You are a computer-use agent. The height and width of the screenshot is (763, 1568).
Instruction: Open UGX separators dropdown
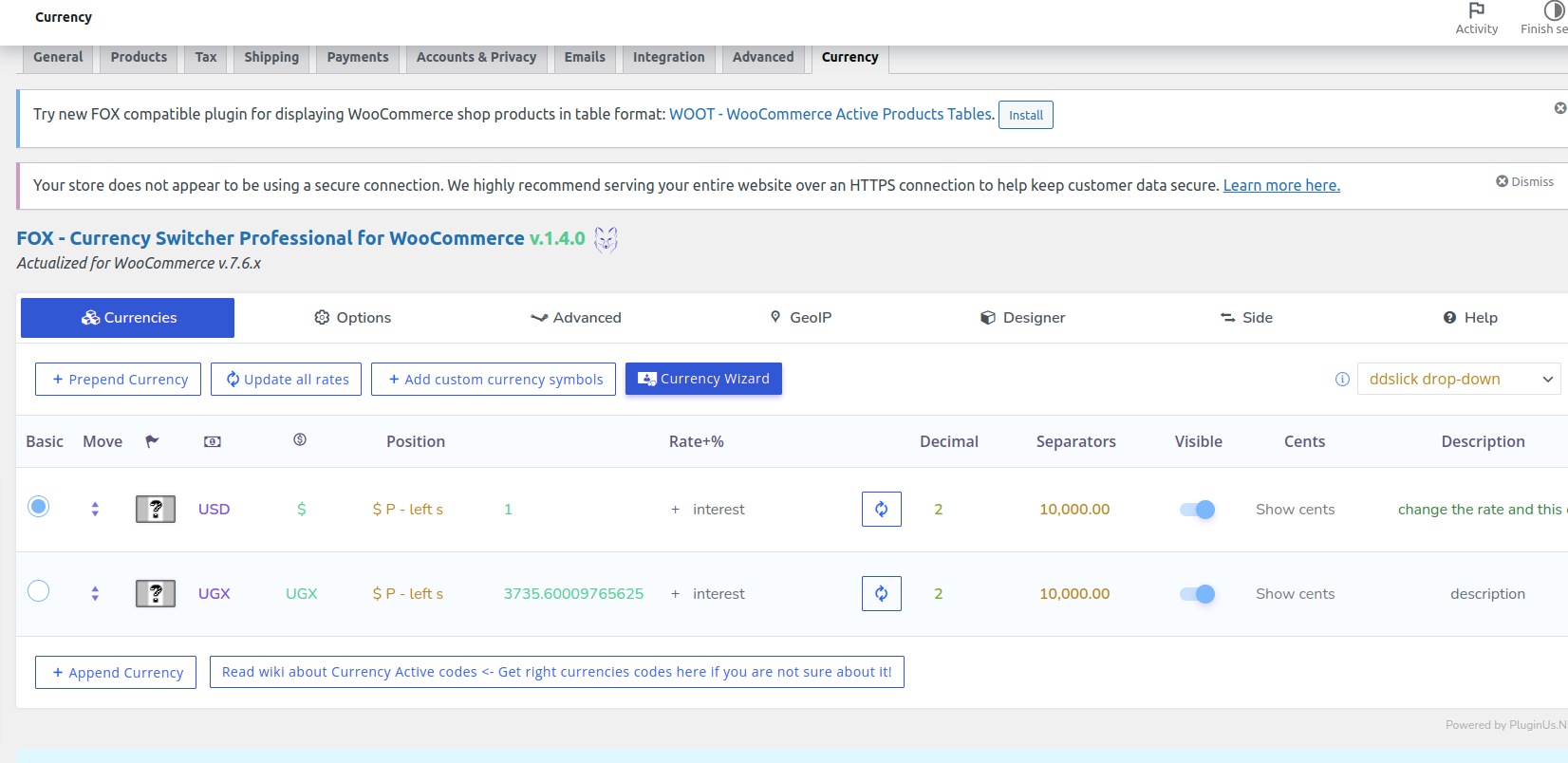1074,594
